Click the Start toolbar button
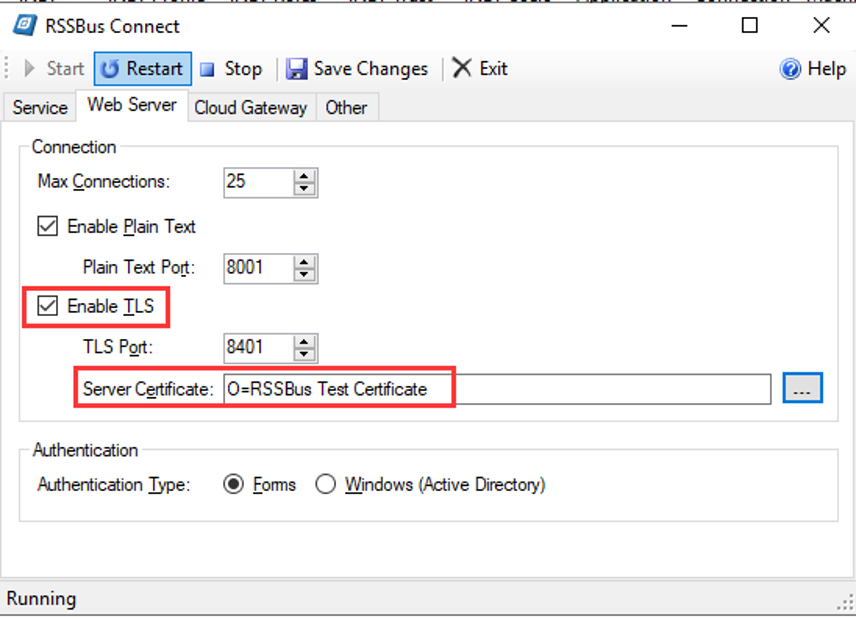The height and width of the screenshot is (619, 856). coord(54,69)
